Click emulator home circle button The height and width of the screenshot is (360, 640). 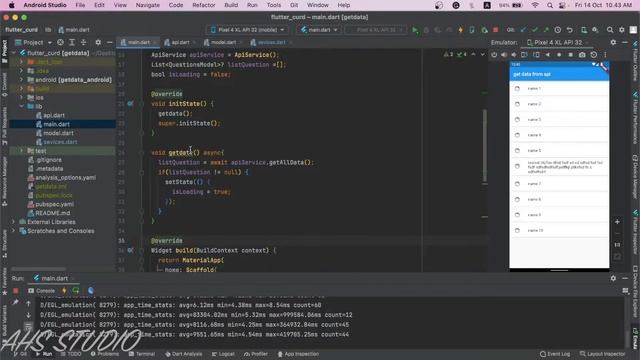(x=559, y=55)
